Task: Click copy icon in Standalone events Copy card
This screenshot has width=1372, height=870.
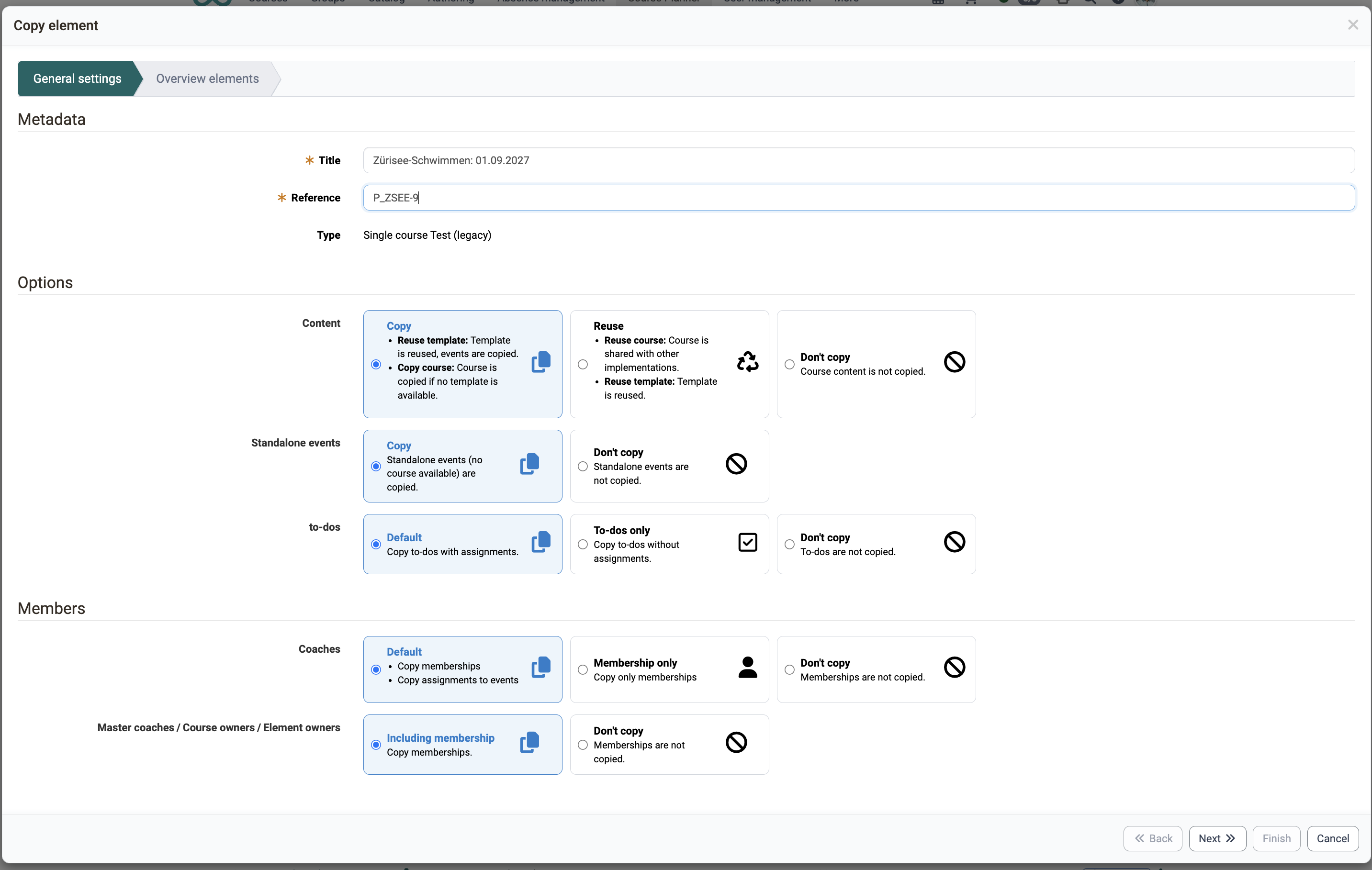Action: tap(529, 464)
